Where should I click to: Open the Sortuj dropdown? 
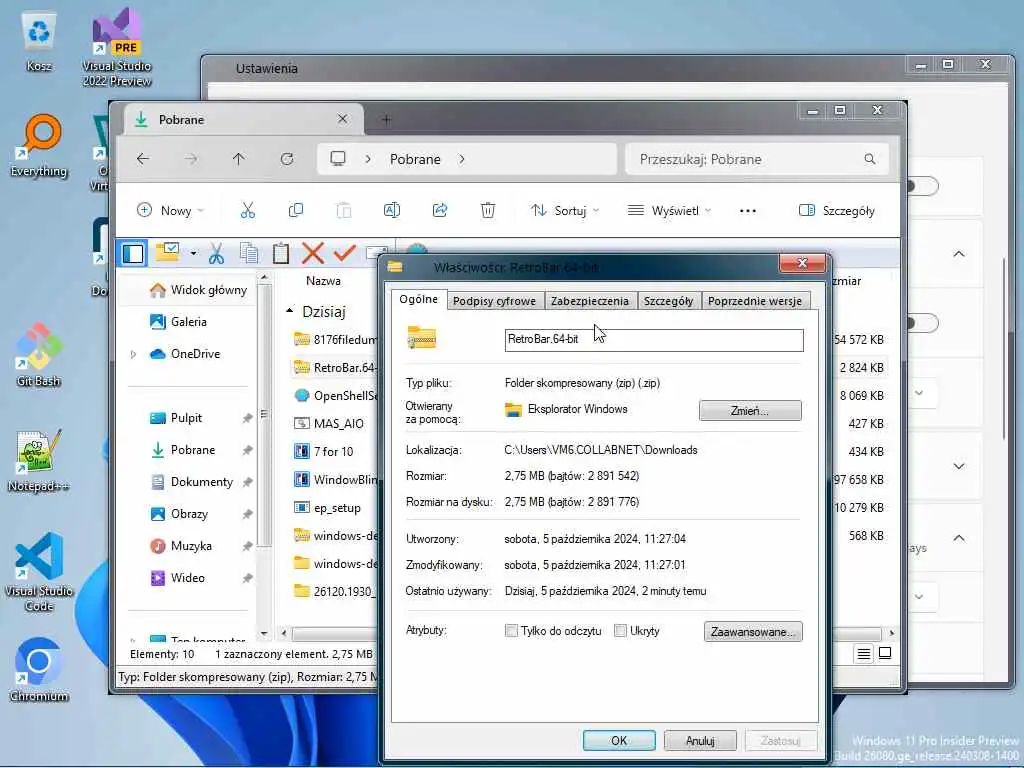click(x=565, y=210)
